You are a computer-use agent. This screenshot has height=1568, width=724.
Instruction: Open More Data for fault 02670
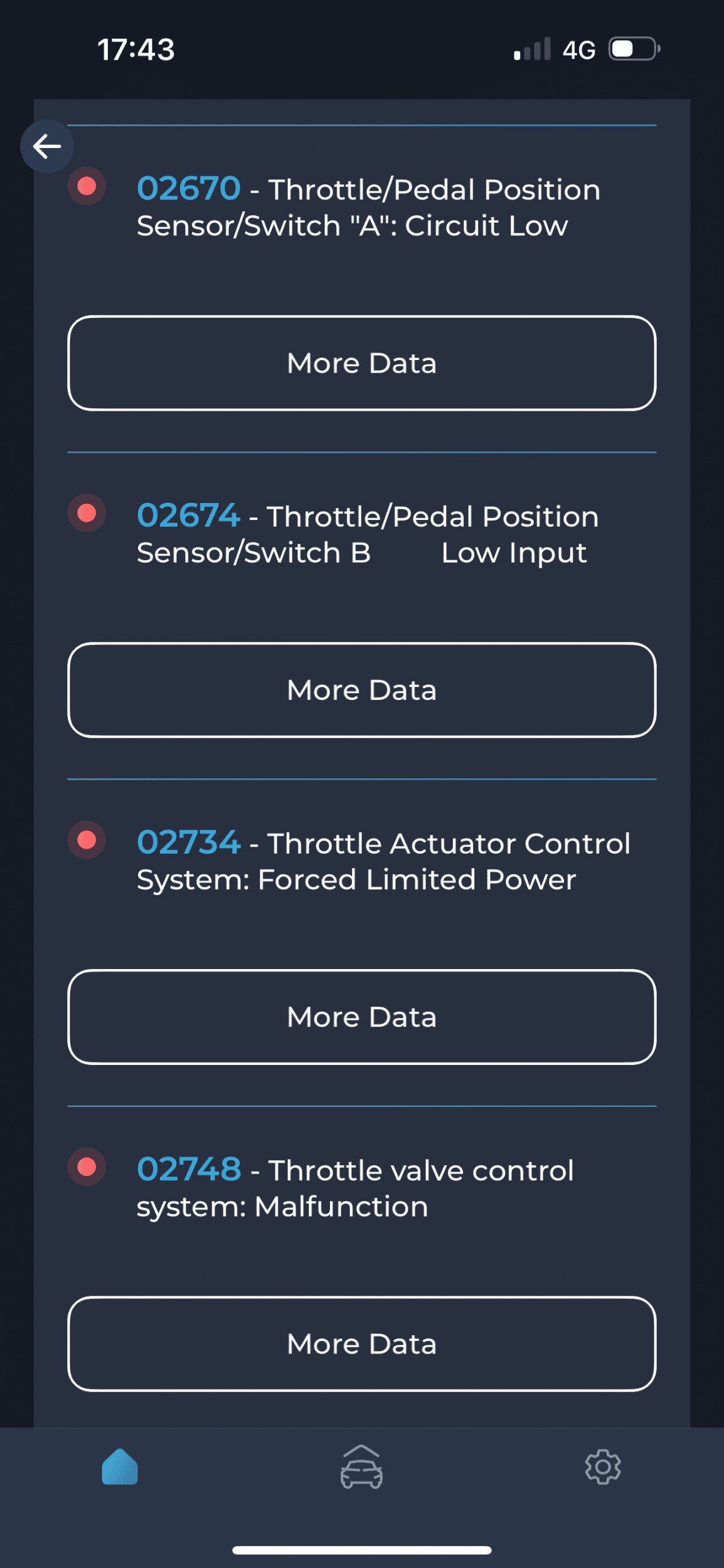point(362,363)
